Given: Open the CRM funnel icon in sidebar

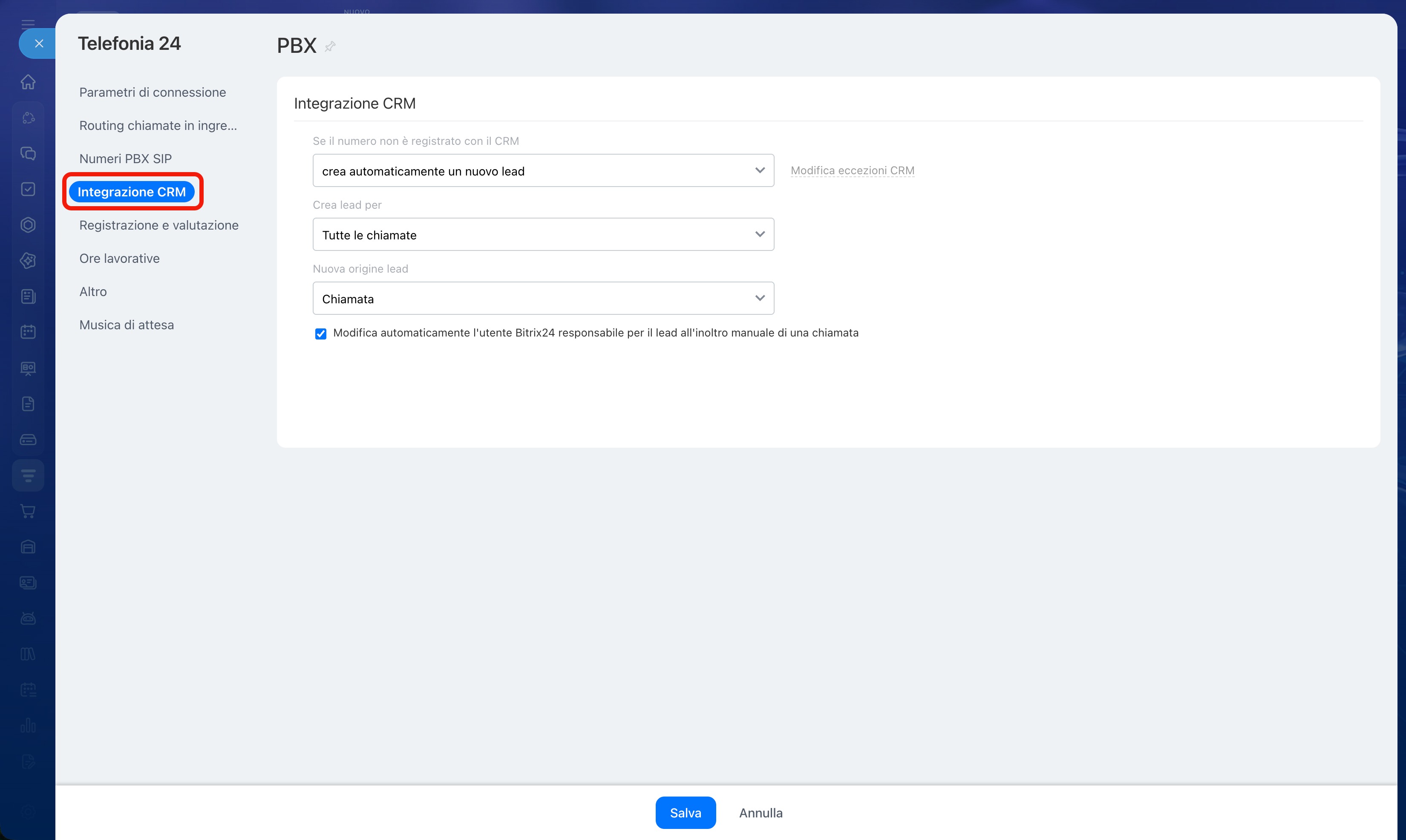Looking at the screenshot, I should pyautogui.click(x=28, y=475).
